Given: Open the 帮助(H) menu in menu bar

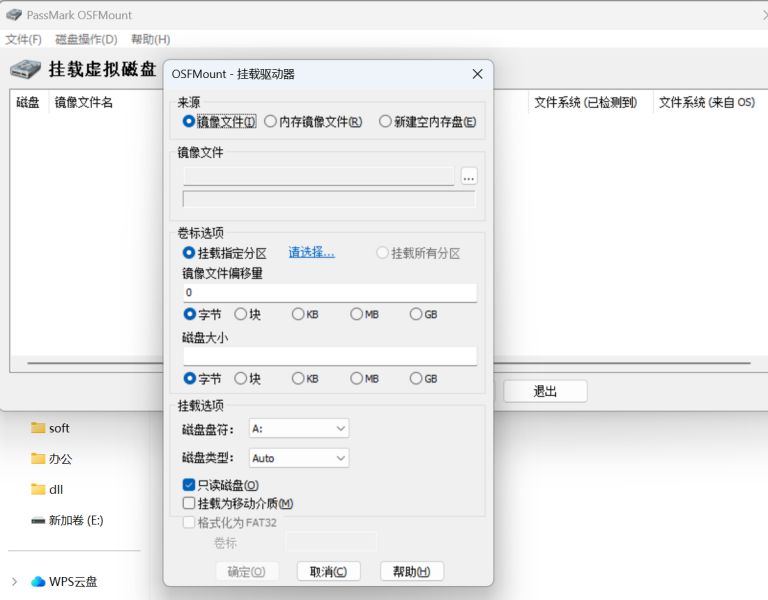Looking at the screenshot, I should tap(150, 39).
